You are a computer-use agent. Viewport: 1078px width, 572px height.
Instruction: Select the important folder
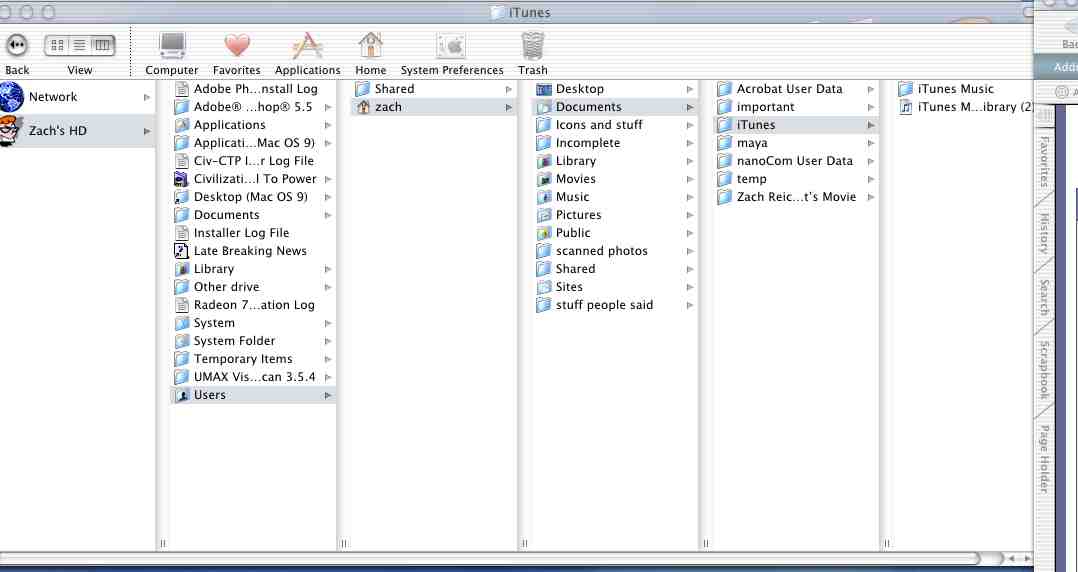pyautogui.click(x=795, y=107)
